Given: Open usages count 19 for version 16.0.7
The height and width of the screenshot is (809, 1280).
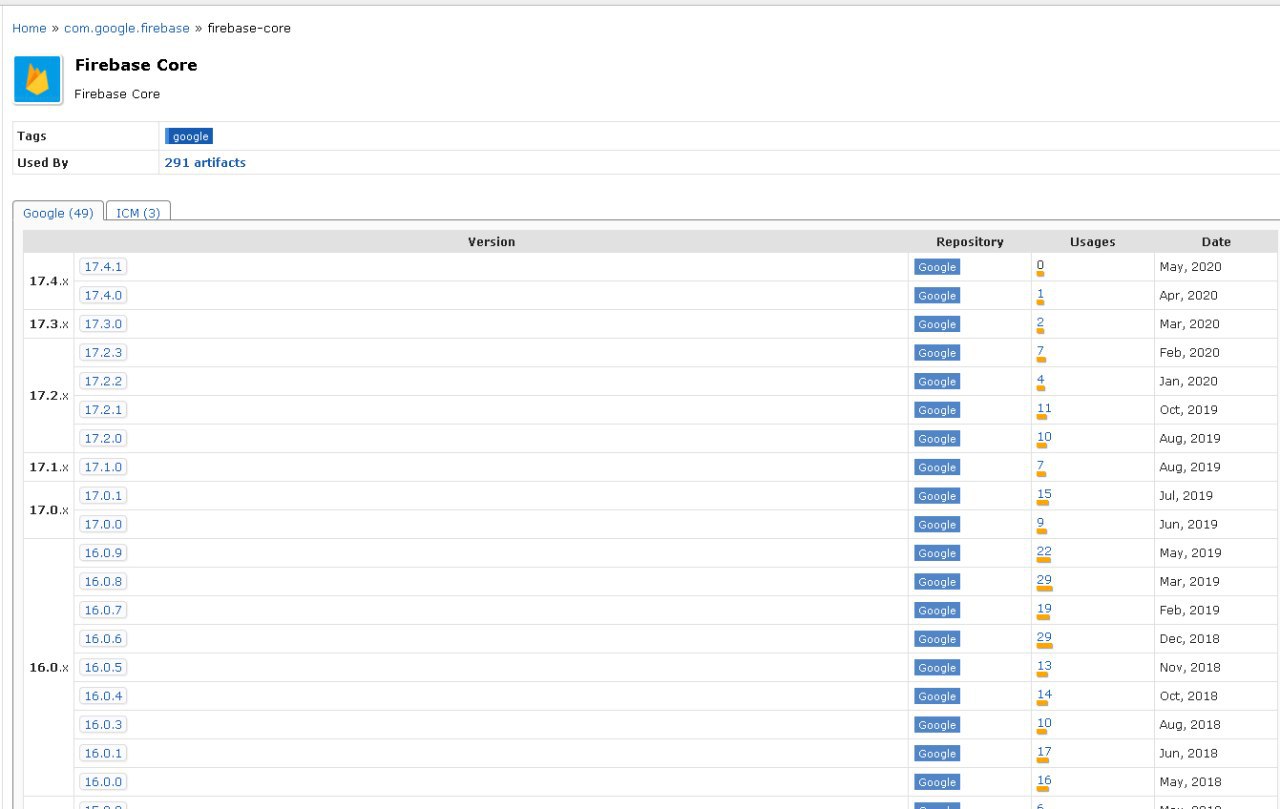Looking at the screenshot, I should 1044,609.
